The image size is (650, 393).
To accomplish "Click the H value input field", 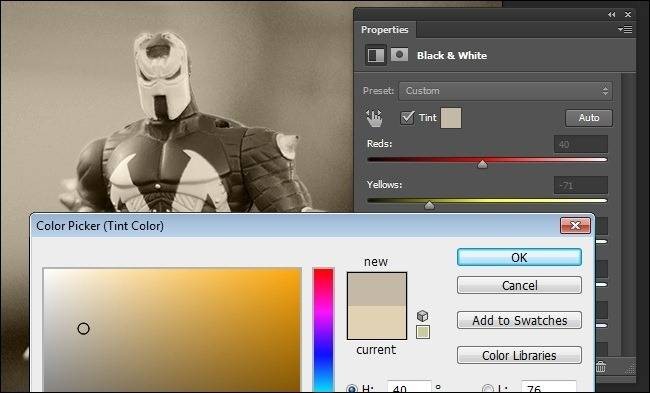I will point(409,387).
